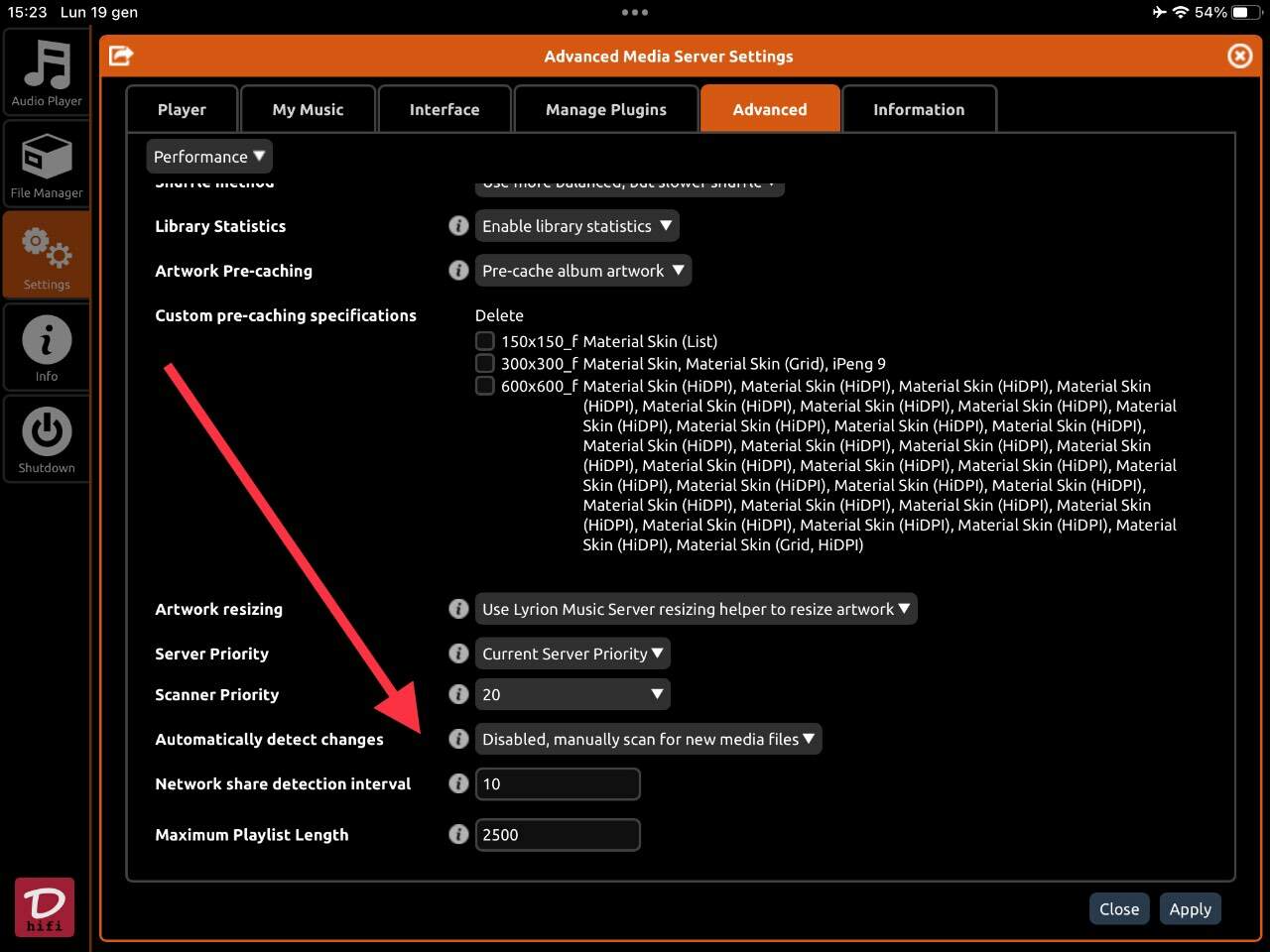Expand the Scanner Priority dropdown
Viewport: 1270px width, 952px height.
pos(572,694)
